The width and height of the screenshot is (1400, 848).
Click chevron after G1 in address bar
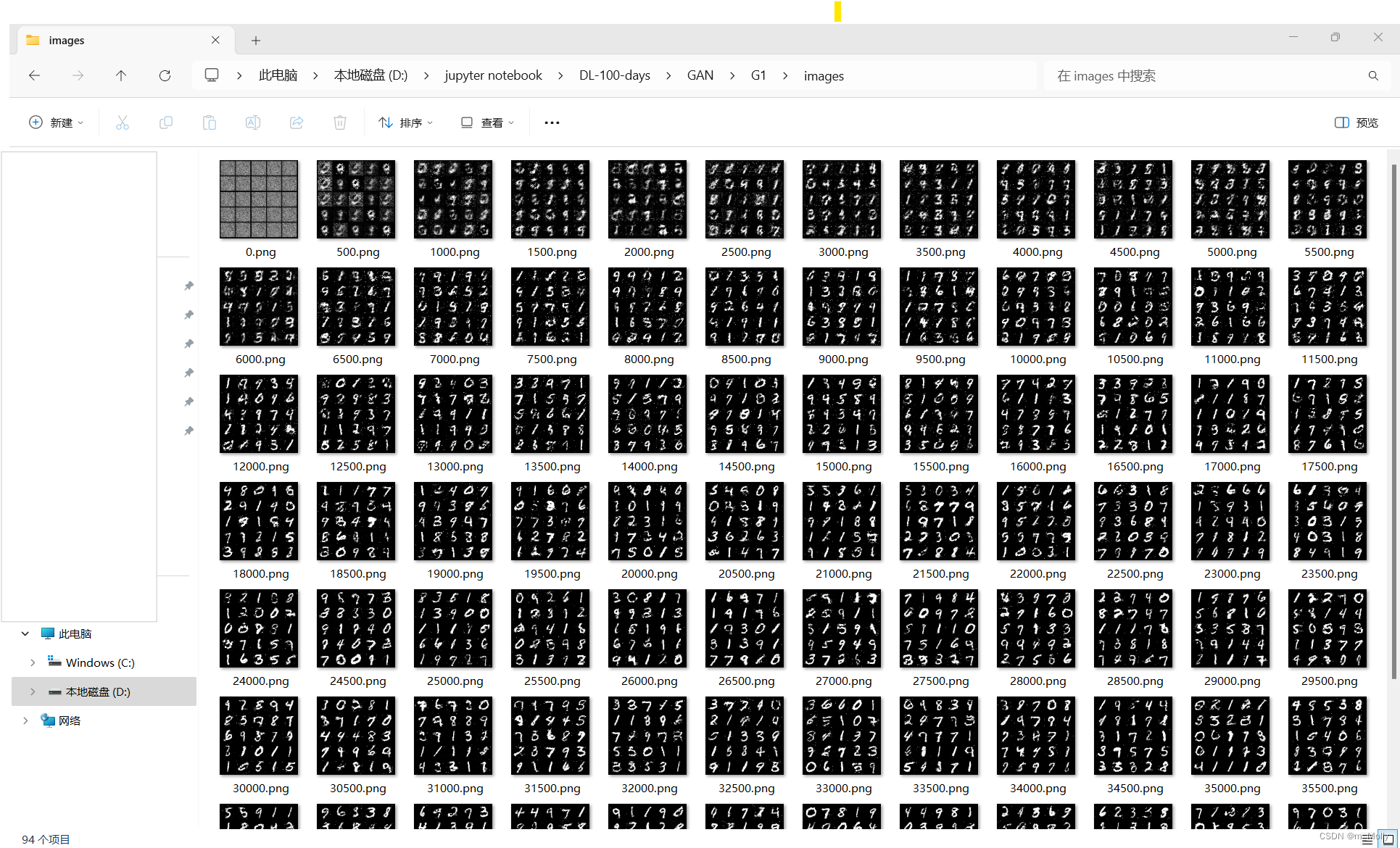click(x=785, y=75)
